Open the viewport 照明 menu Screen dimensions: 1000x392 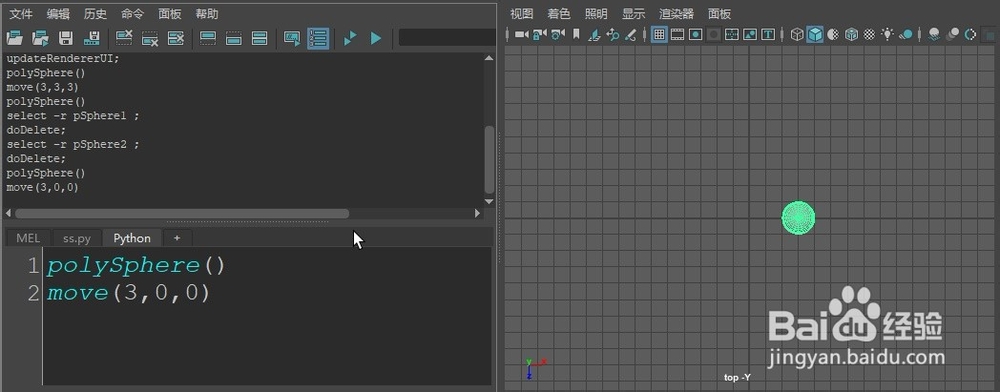coord(596,14)
